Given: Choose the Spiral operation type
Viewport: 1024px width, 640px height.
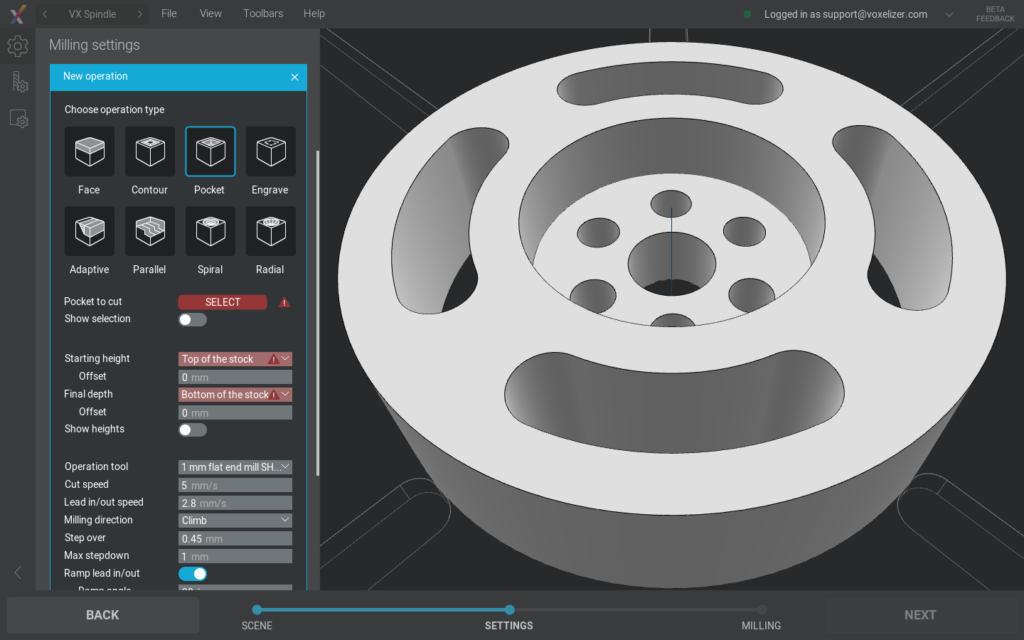Looking at the screenshot, I should click(209, 231).
